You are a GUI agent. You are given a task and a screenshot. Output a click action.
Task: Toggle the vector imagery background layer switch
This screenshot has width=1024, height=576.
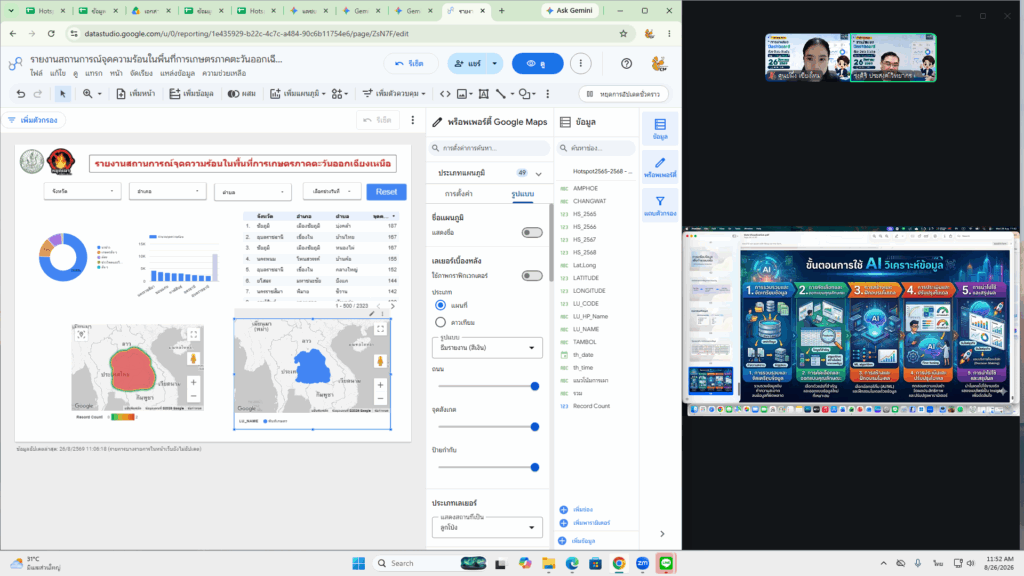532,276
